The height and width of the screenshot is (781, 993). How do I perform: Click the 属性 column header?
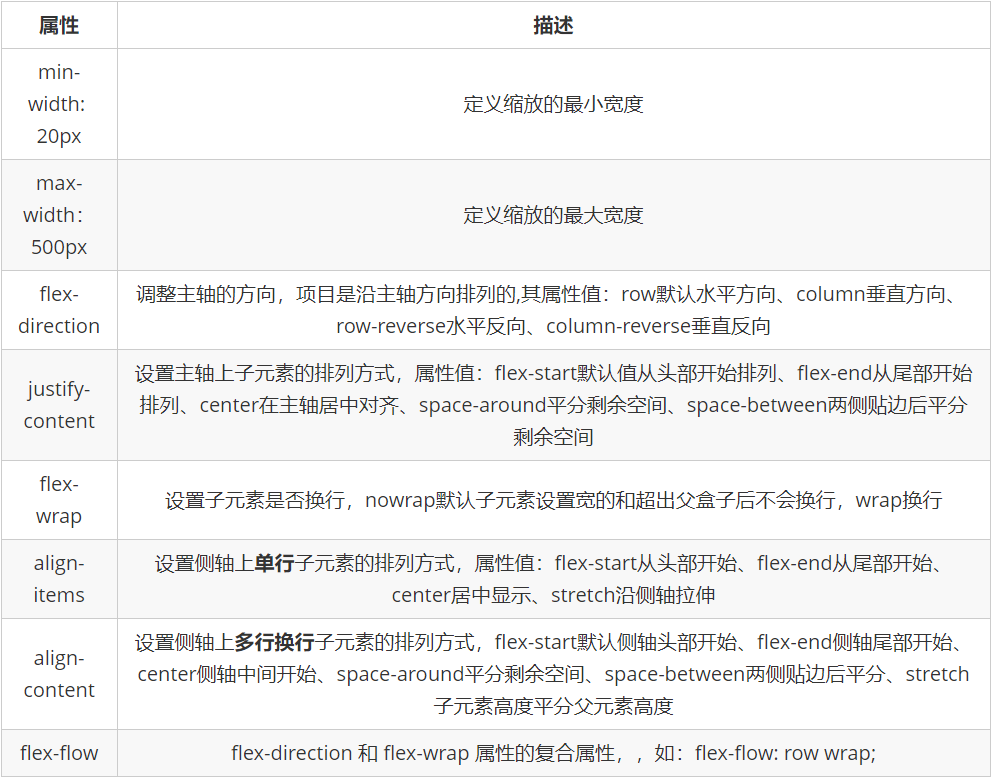[57, 24]
